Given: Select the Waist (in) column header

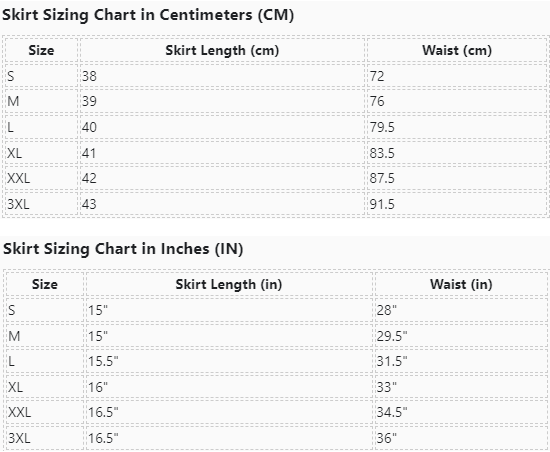Looking at the screenshot, I should [x=461, y=284].
